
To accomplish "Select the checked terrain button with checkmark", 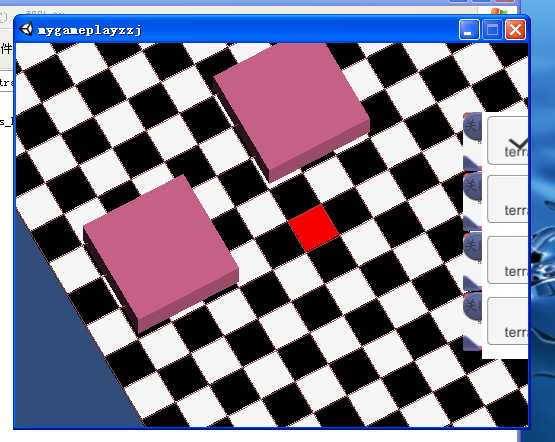I will point(508,140).
